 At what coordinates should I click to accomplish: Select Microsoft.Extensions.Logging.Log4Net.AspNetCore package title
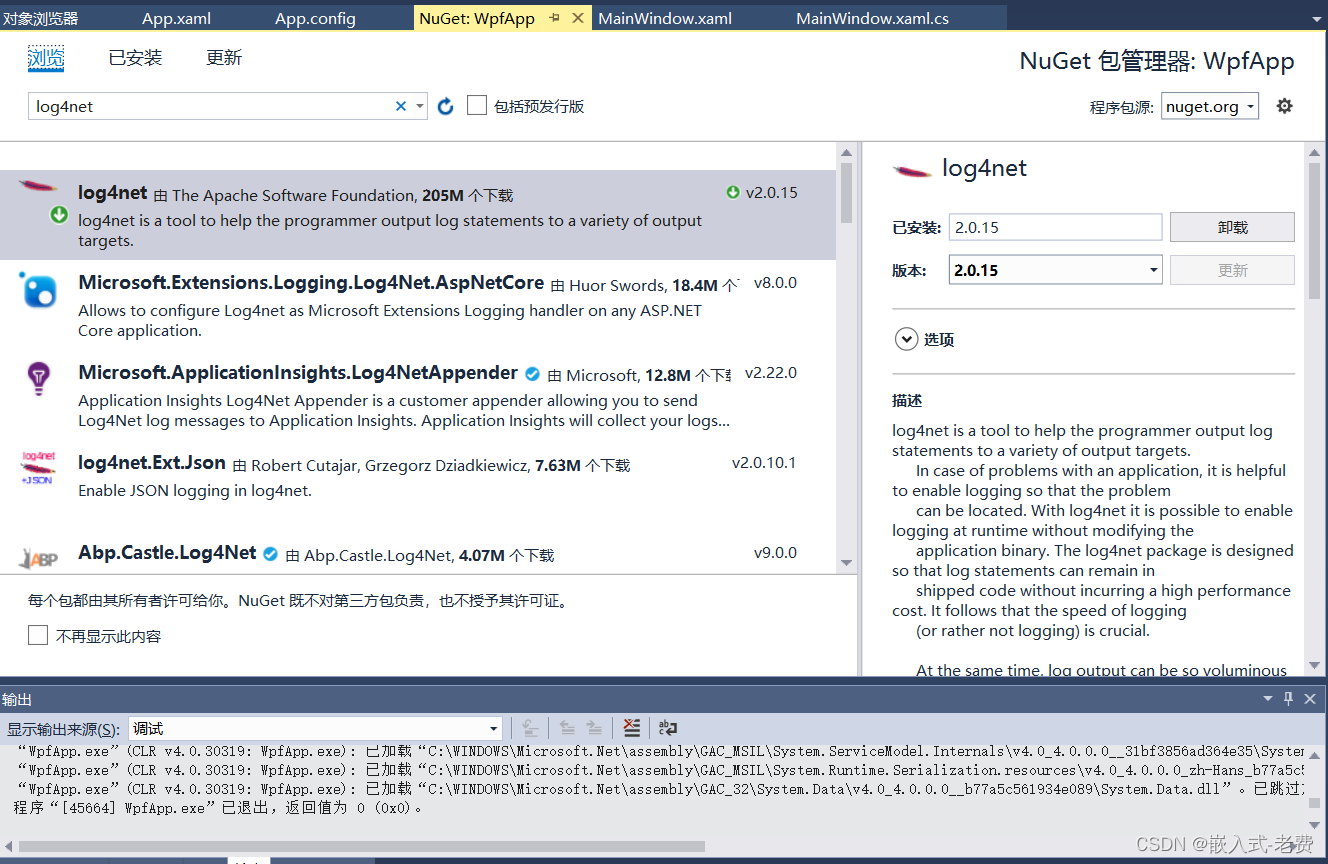pyautogui.click(x=311, y=283)
